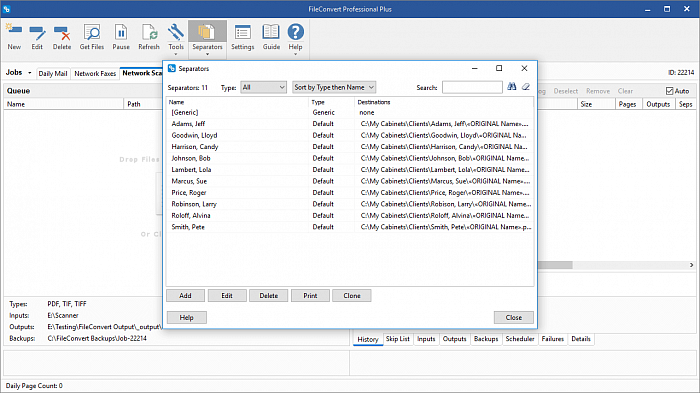Open Help in Separators dialog

coord(187,318)
